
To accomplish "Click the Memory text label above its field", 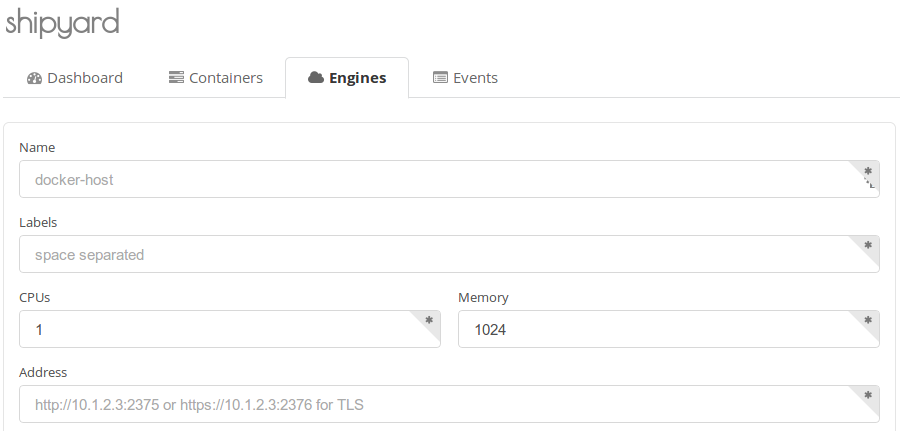I will point(483,298).
